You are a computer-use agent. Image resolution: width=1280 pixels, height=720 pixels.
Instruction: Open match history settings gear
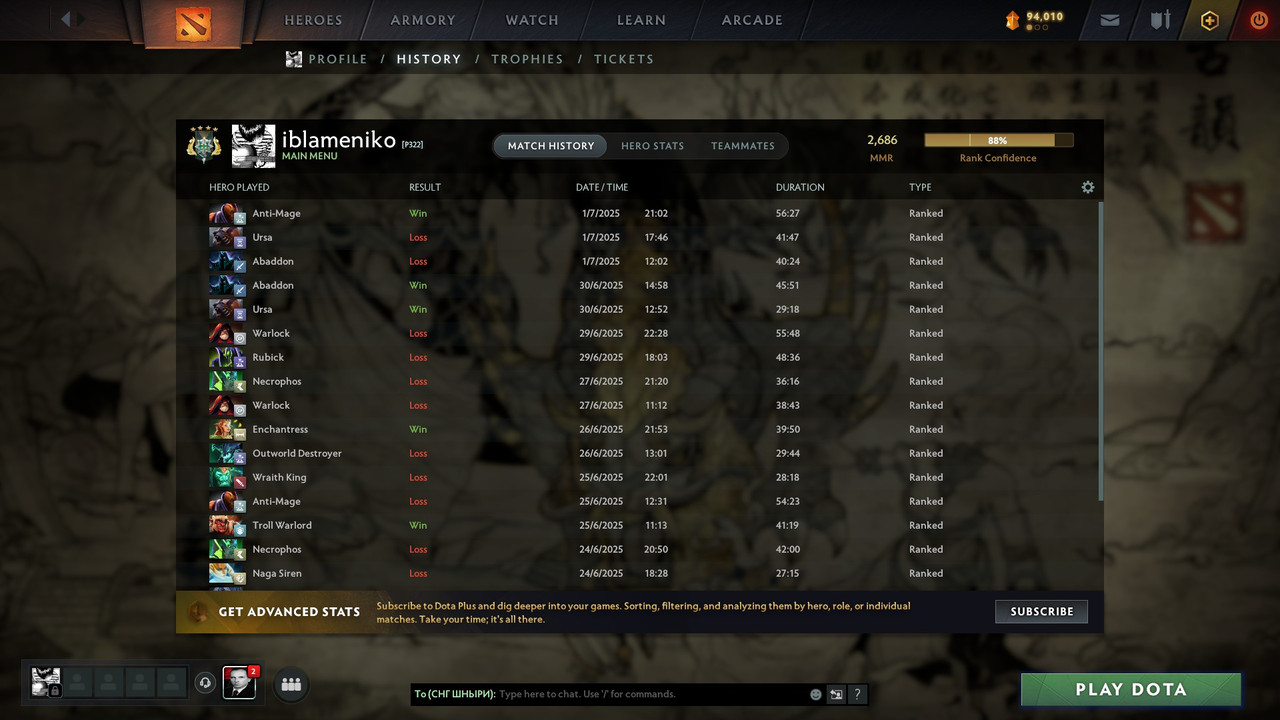click(x=1088, y=187)
